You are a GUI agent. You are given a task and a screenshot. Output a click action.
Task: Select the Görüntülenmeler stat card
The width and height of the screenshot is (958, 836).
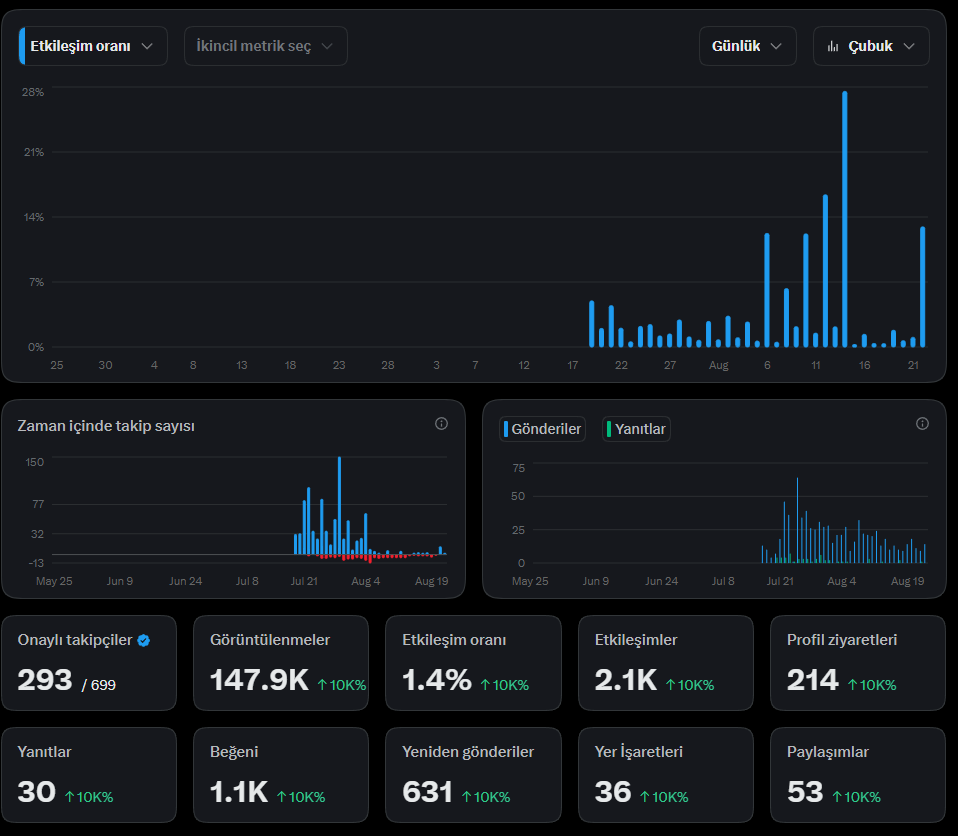coord(281,663)
